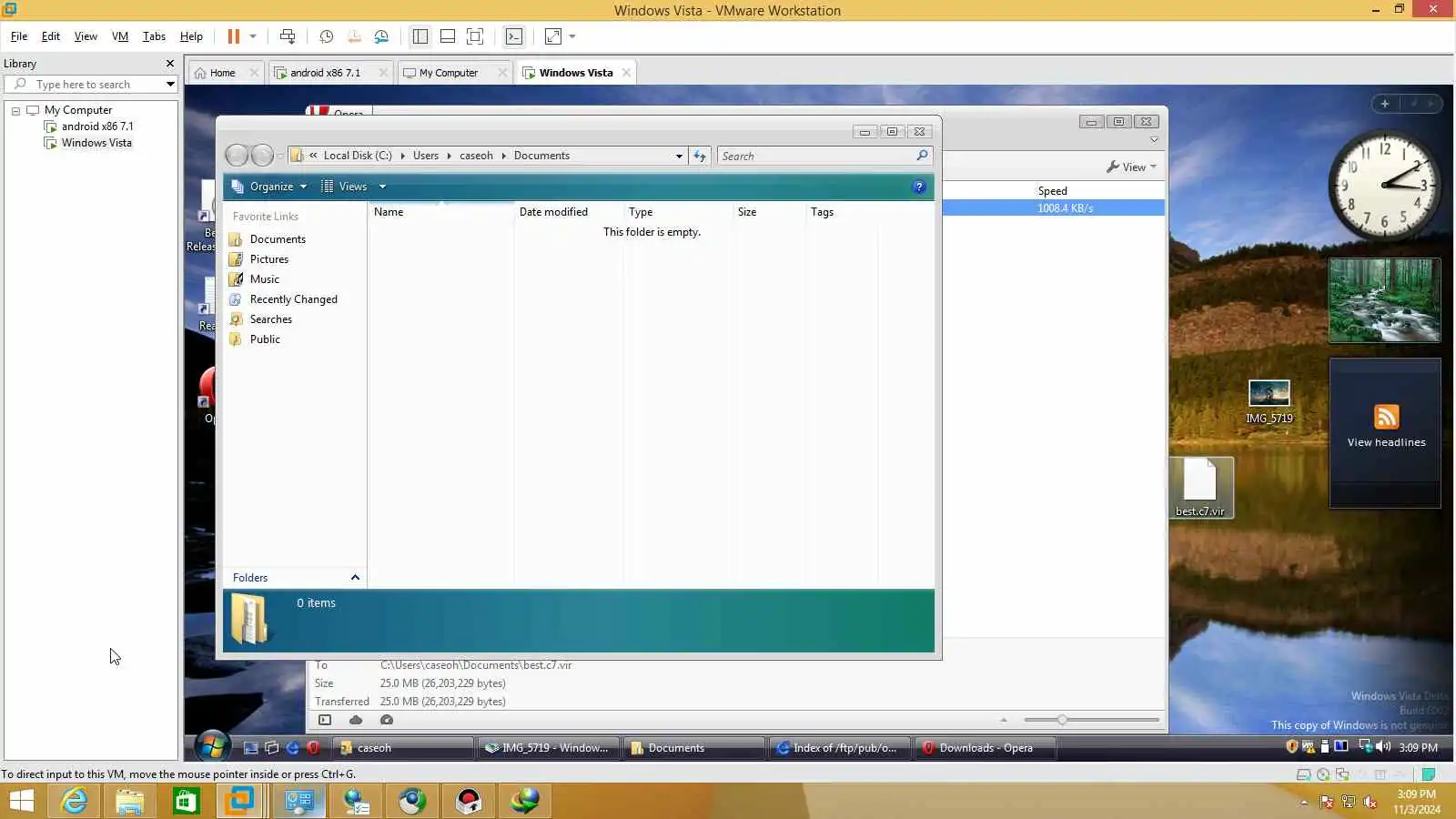Image resolution: width=1456 pixels, height=819 pixels.
Task: Click the Vista volume tray icon
Action: pos(1383,747)
